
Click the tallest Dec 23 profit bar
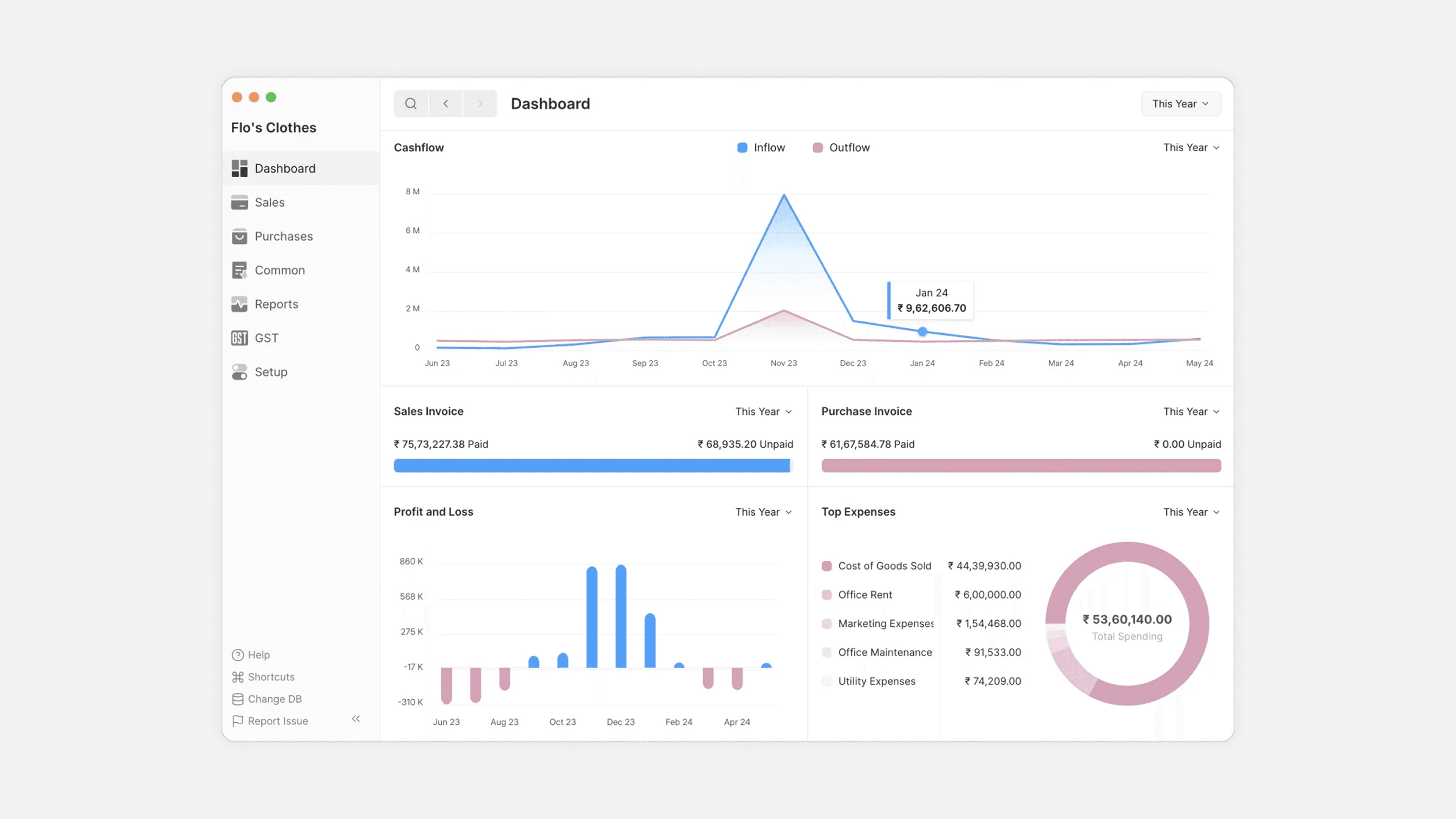(621, 616)
